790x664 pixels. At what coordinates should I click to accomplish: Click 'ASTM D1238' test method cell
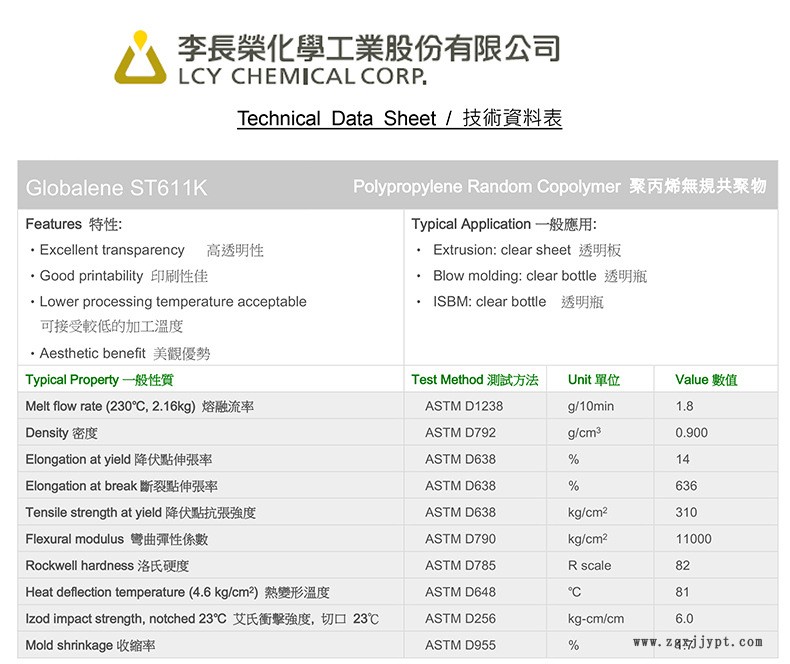pyautogui.click(x=464, y=406)
